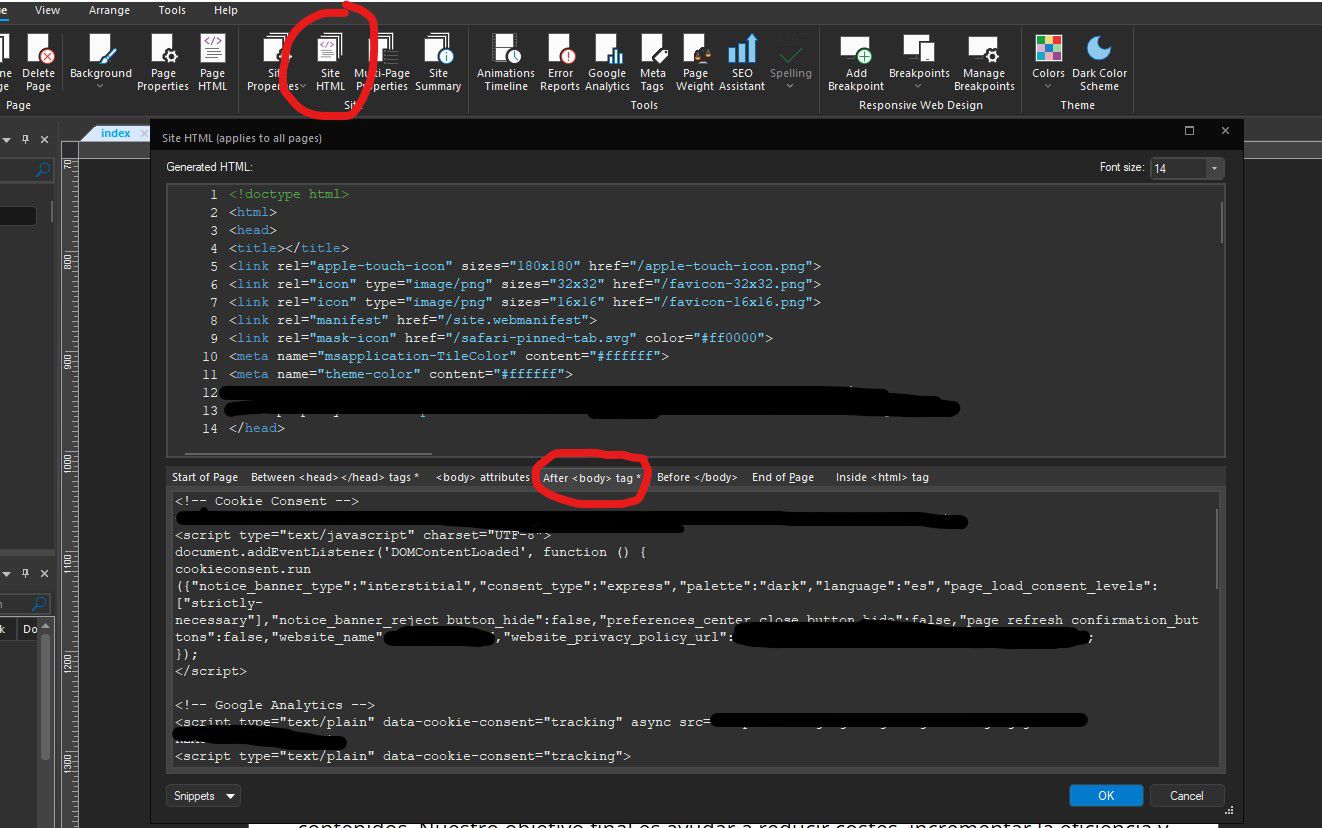Click the Cancel button
Screen dimensions: 1322x828
1187,796
